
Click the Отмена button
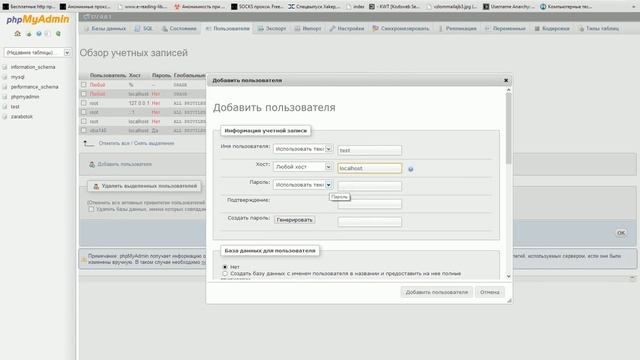pos(489,292)
